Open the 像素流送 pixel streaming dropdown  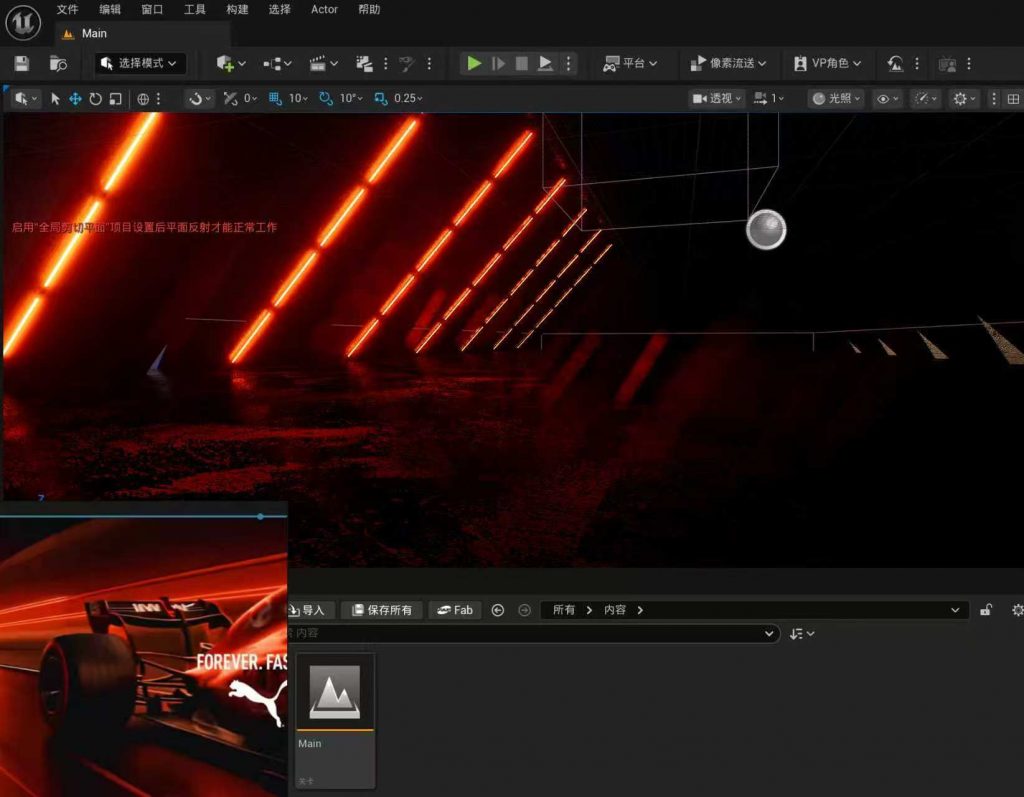coord(728,63)
